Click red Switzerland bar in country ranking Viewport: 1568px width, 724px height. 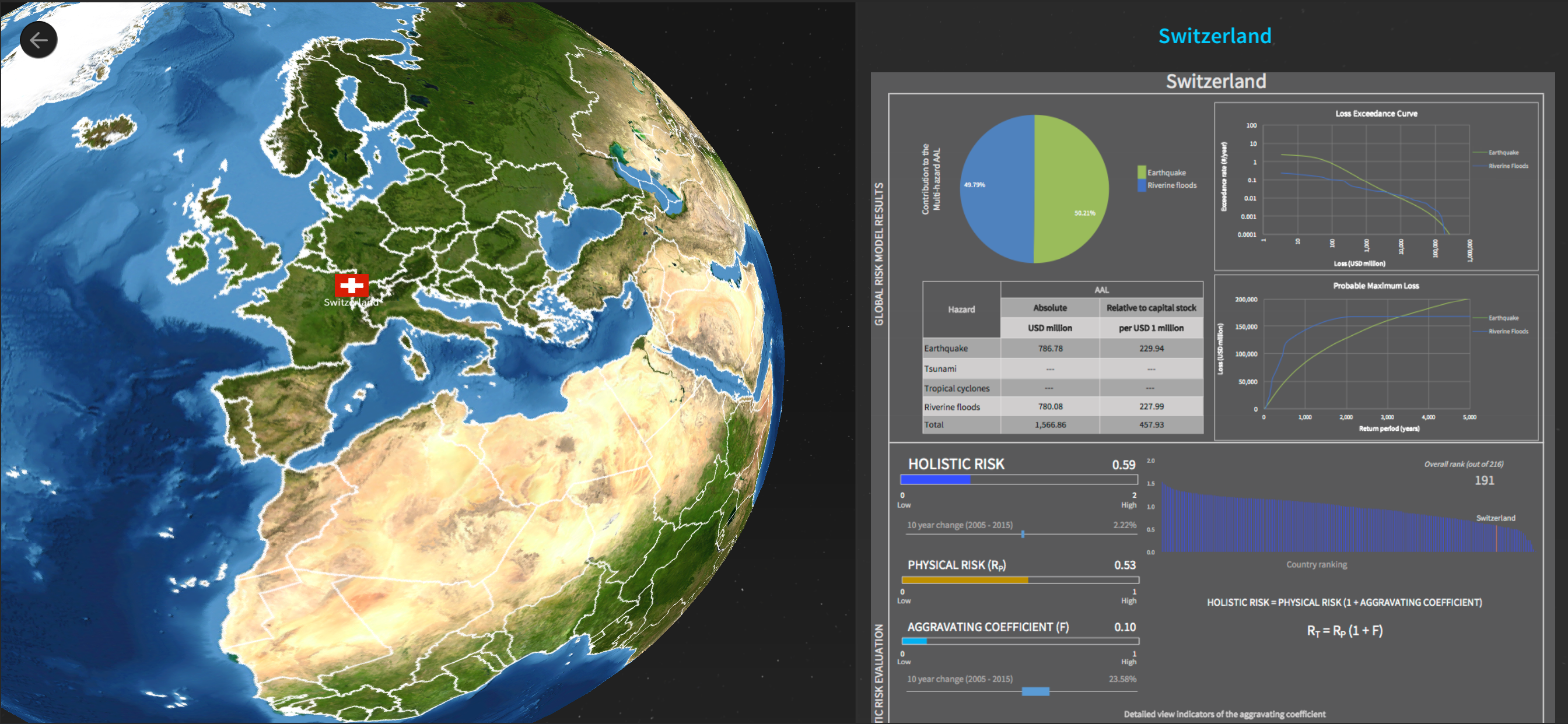[1496, 539]
